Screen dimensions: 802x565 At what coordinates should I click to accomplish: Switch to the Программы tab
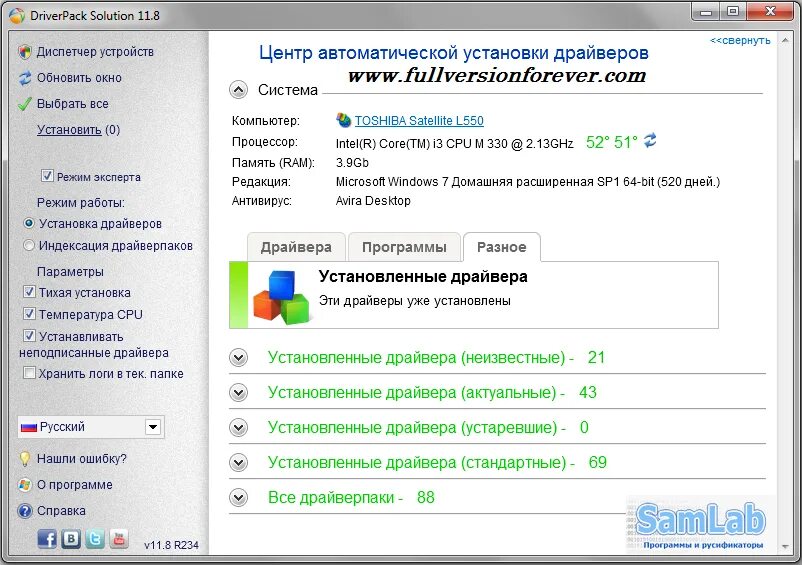404,247
